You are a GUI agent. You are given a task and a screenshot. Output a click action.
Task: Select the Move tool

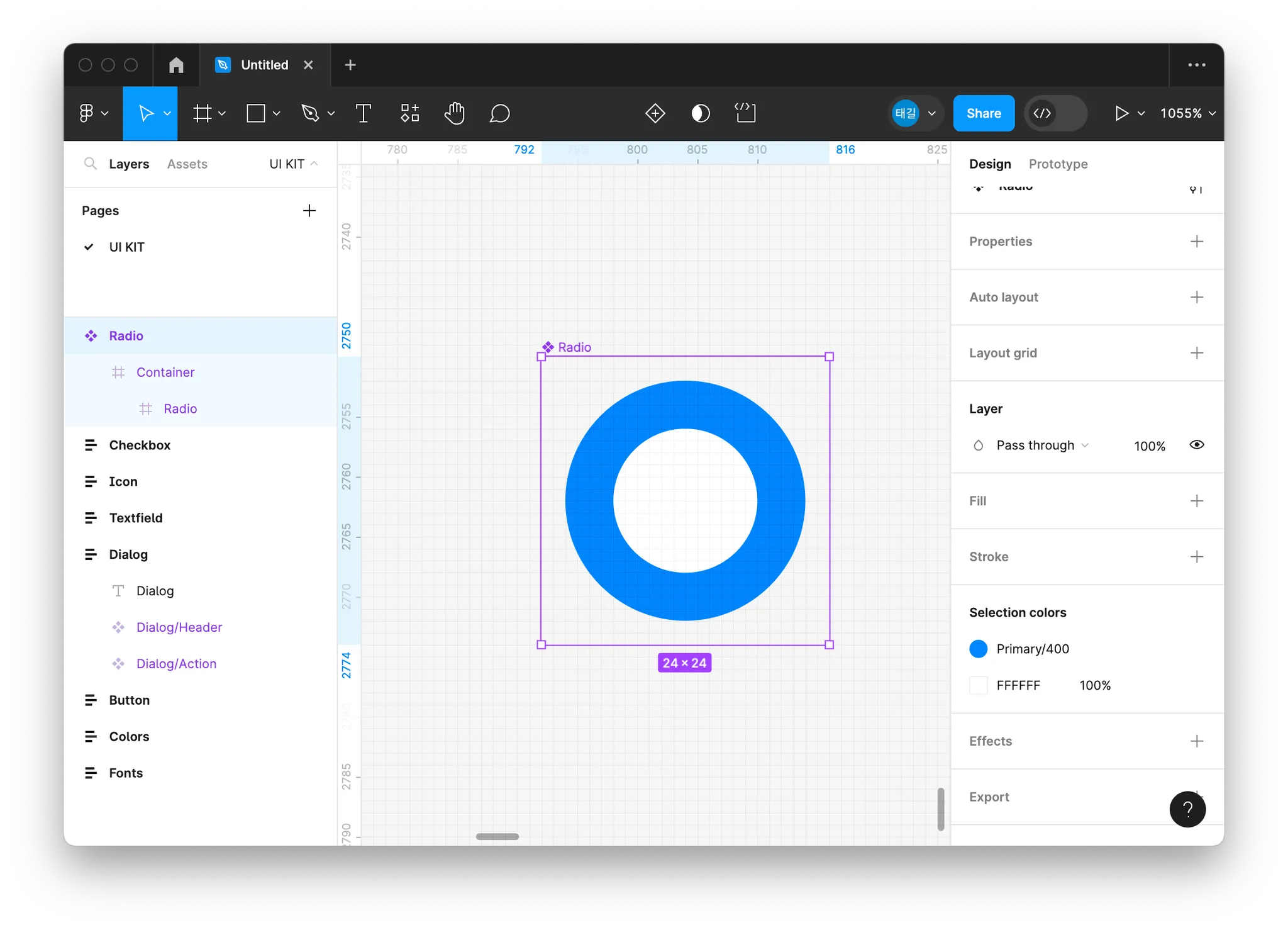[x=146, y=113]
